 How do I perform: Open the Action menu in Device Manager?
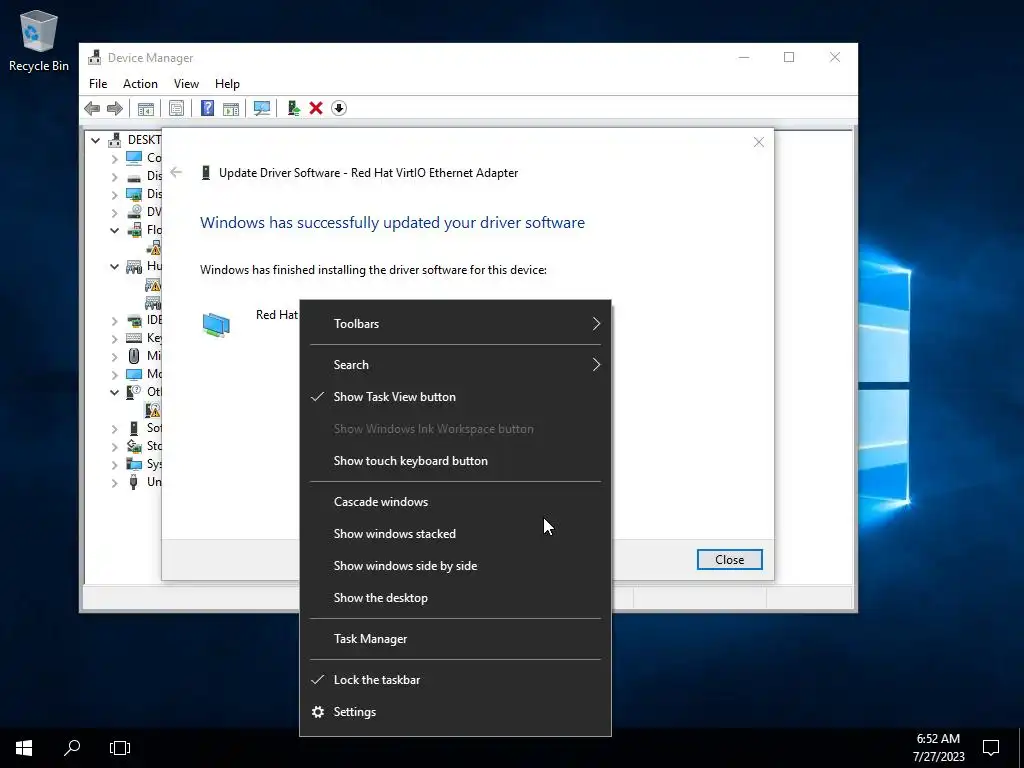pos(140,84)
